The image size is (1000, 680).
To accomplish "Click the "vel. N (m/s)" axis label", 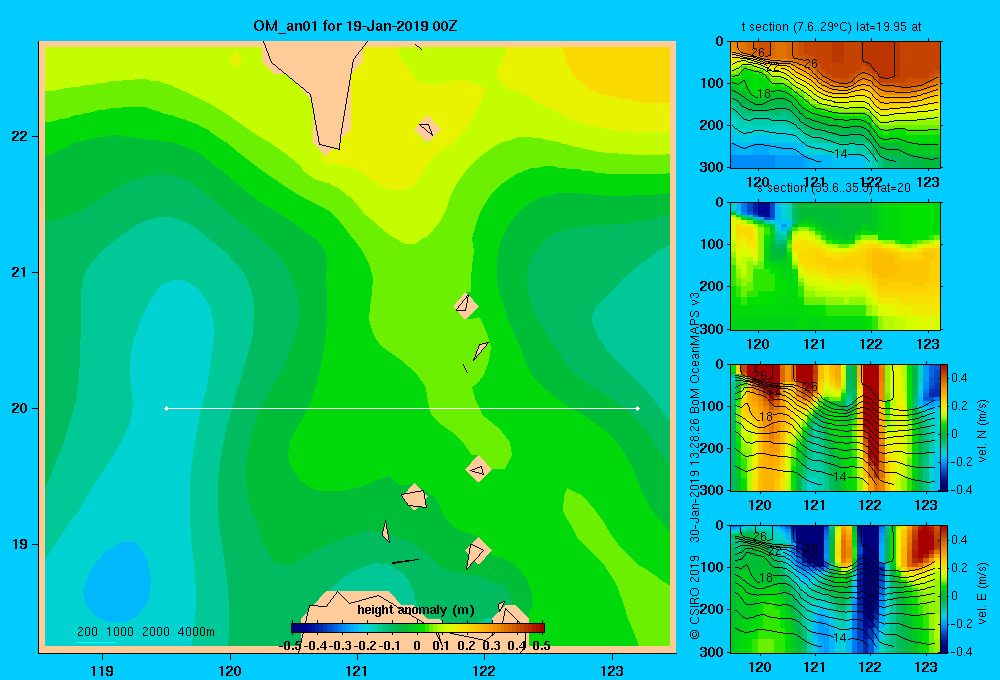I will 982,431.
